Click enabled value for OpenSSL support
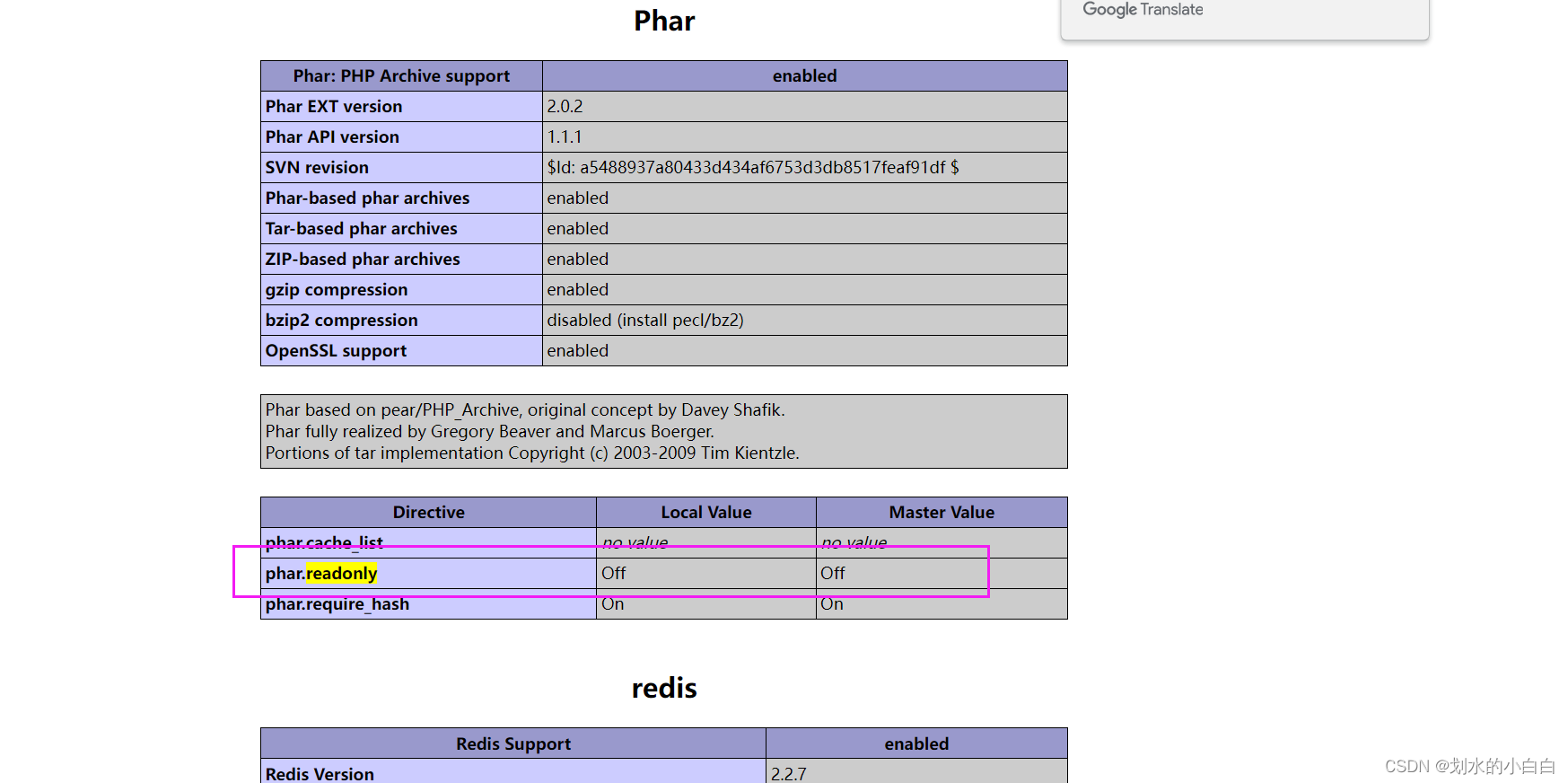Image resolution: width=1568 pixels, height=783 pixels. 578,351
